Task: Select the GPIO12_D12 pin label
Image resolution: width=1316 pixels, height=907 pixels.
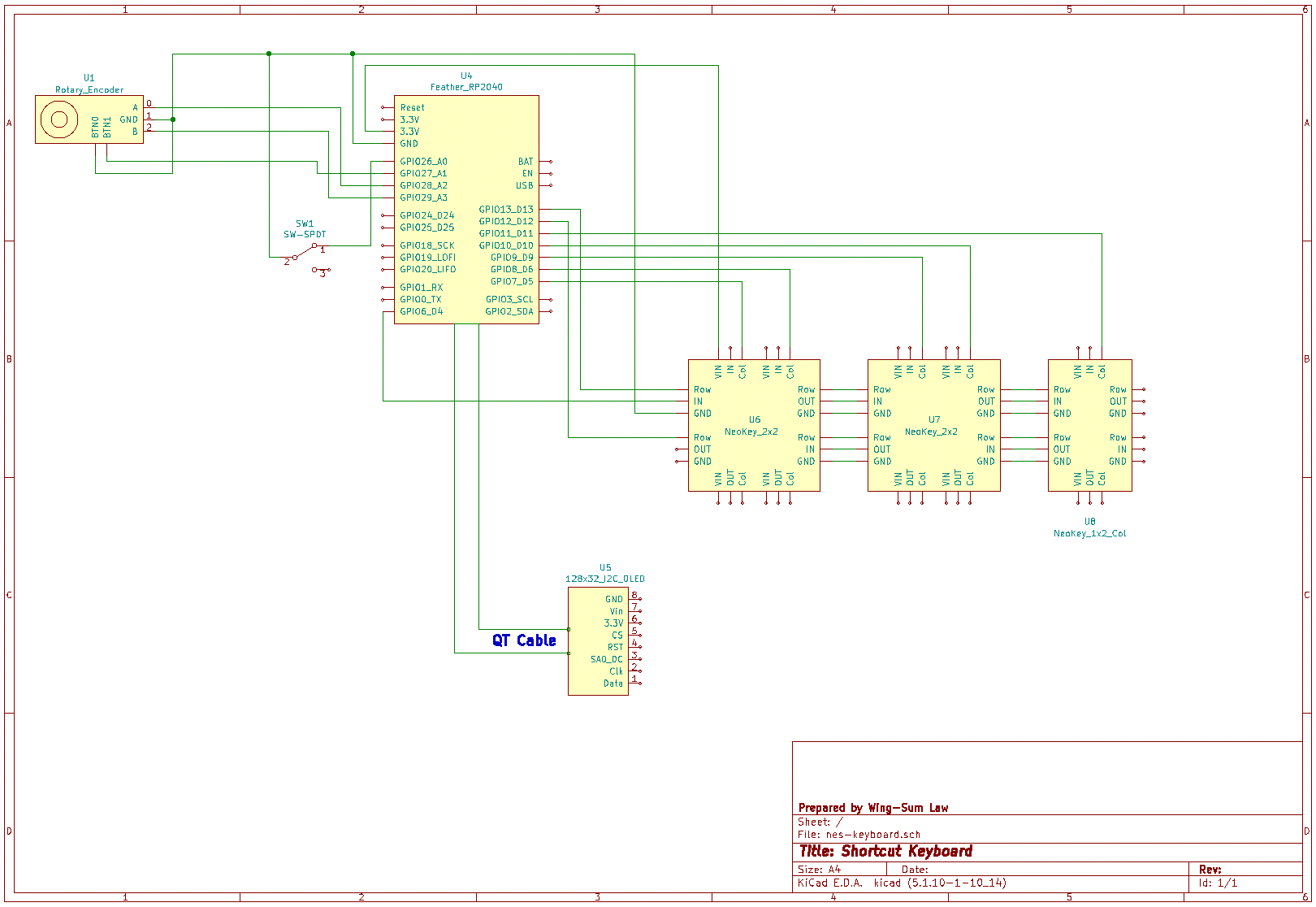Action: tap(506, 221)
